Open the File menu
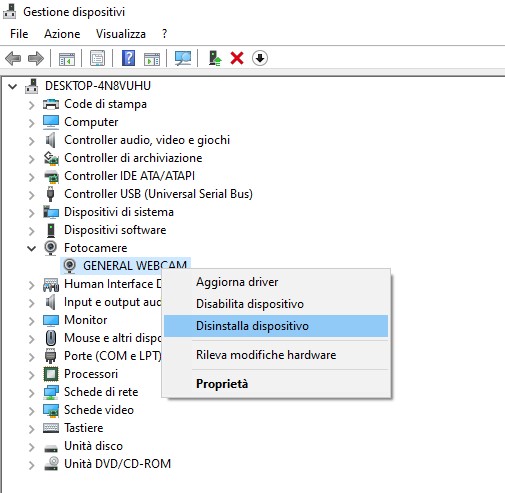 [x=19, y=34]
